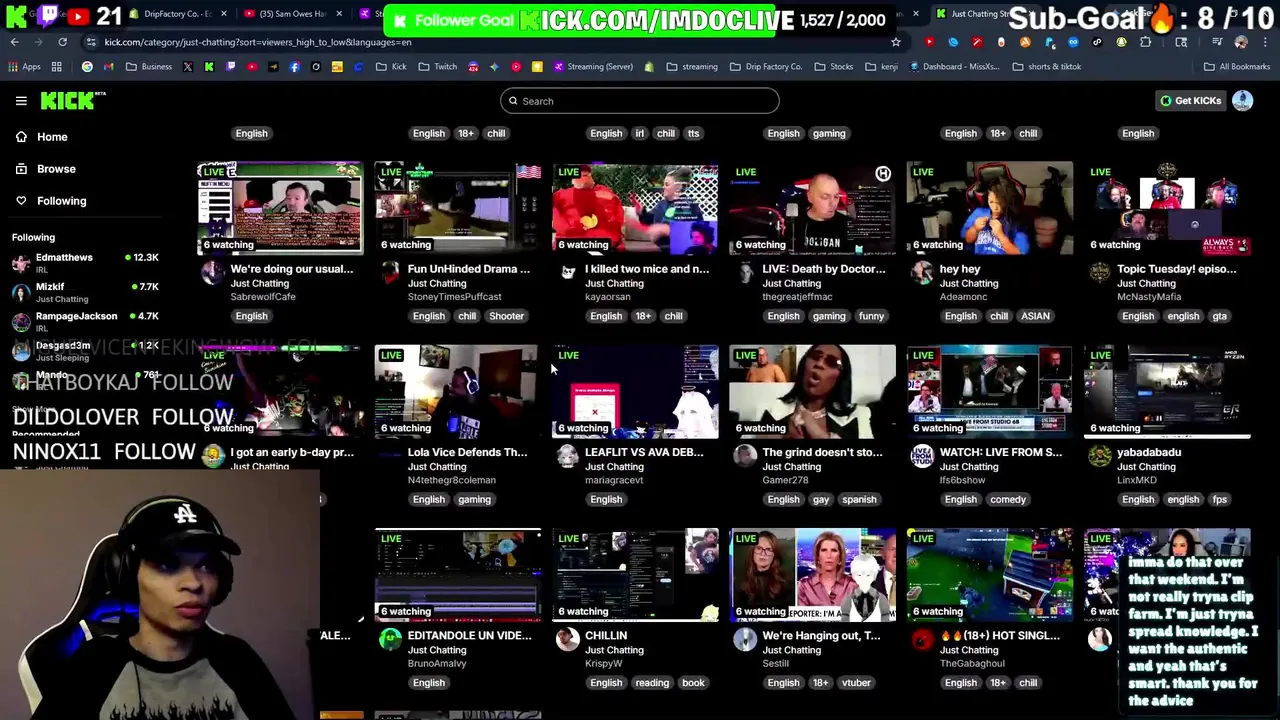1280x720 pixels.
Task: Open kayaorsan stream thumbnail
Action: [x=635, y=208]
